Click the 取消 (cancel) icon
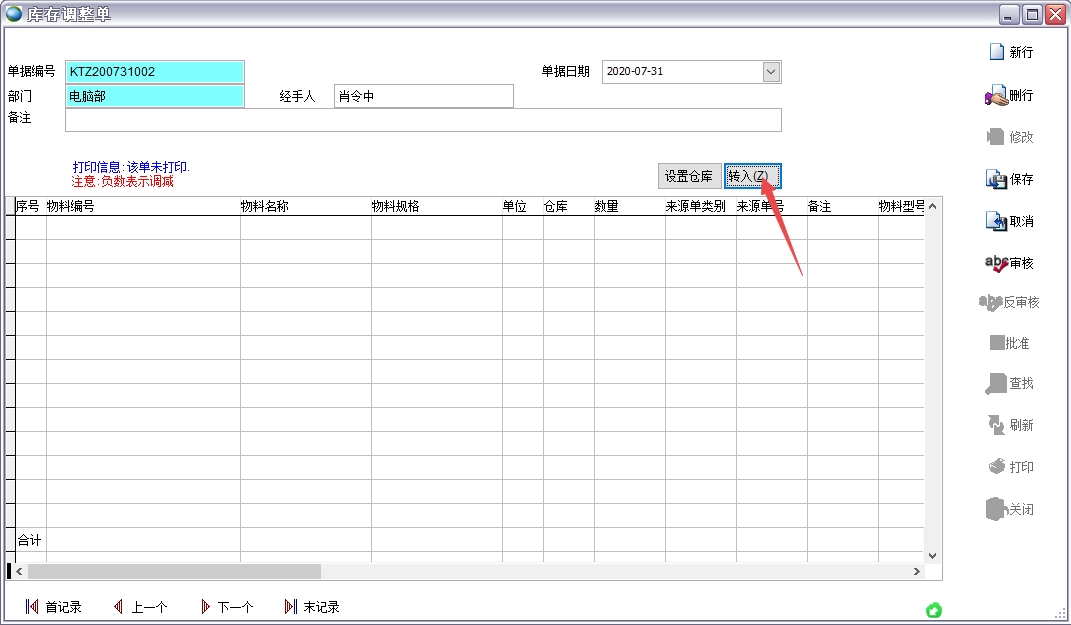This screenshot has height=625, width=1071. [x=996, y=222]
